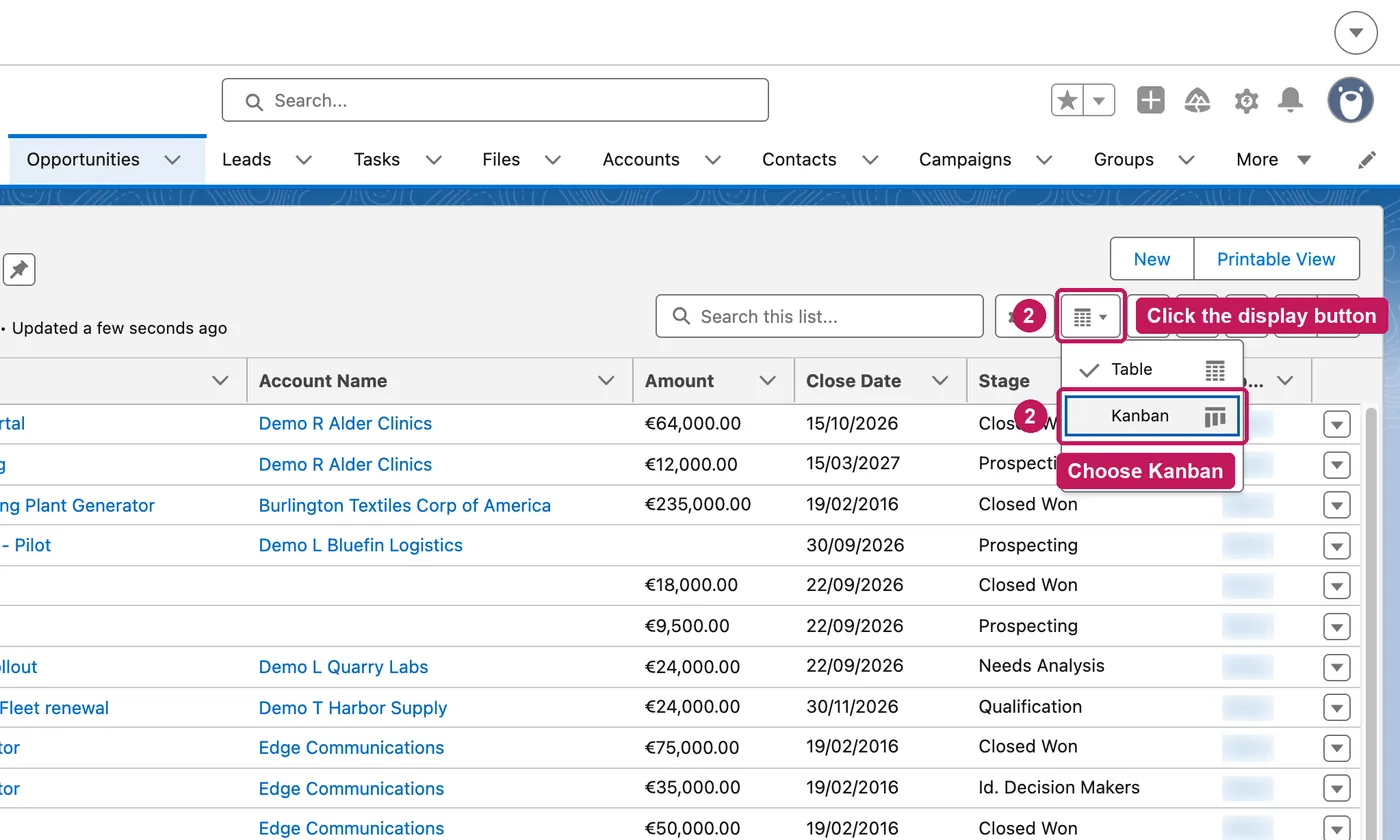The image size is (1400, 840).
Task: Open the favorites star icon
Action: pos(1068,100)
